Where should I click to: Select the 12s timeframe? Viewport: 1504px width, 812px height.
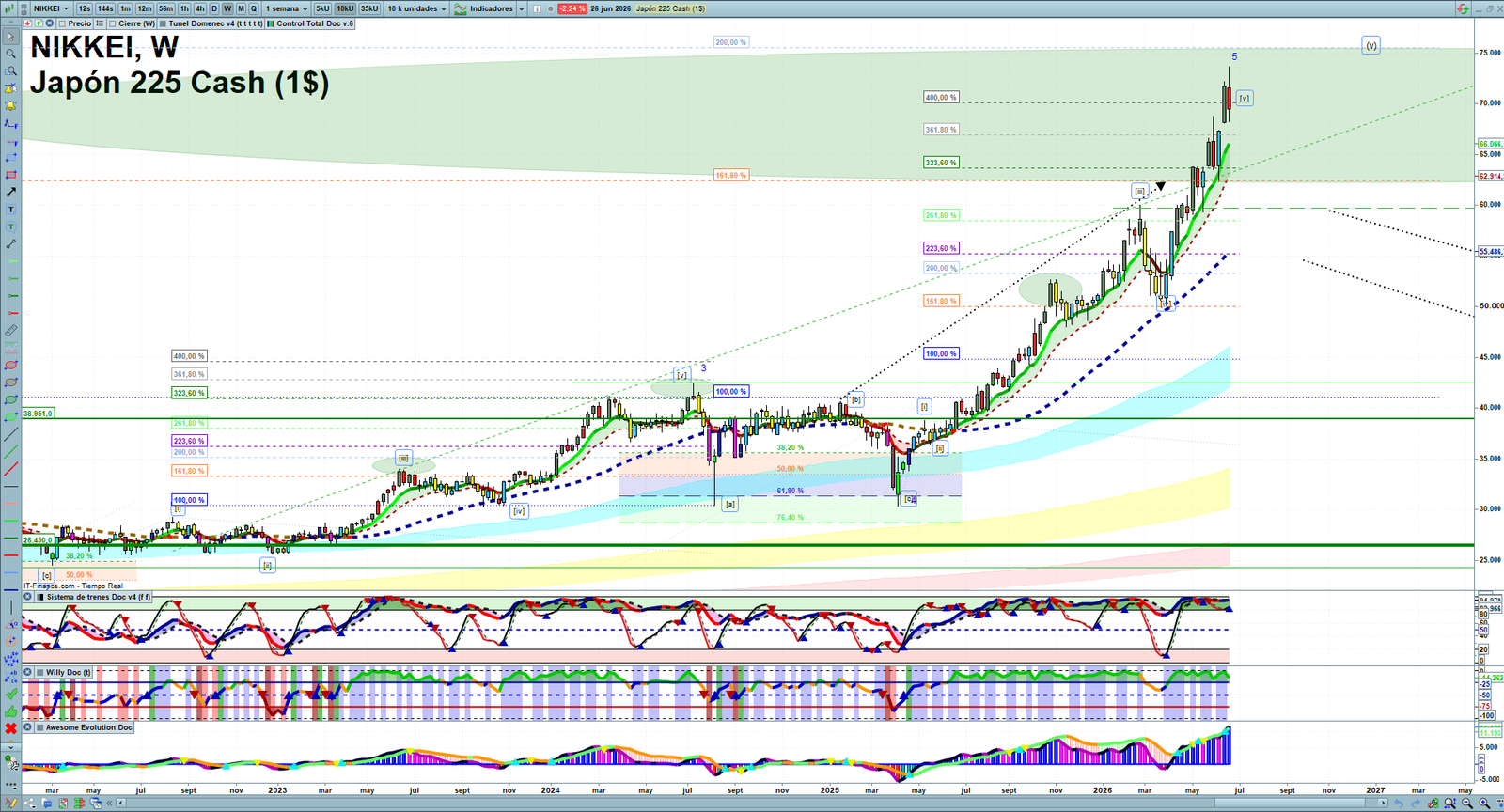click(x=85, y=8)
